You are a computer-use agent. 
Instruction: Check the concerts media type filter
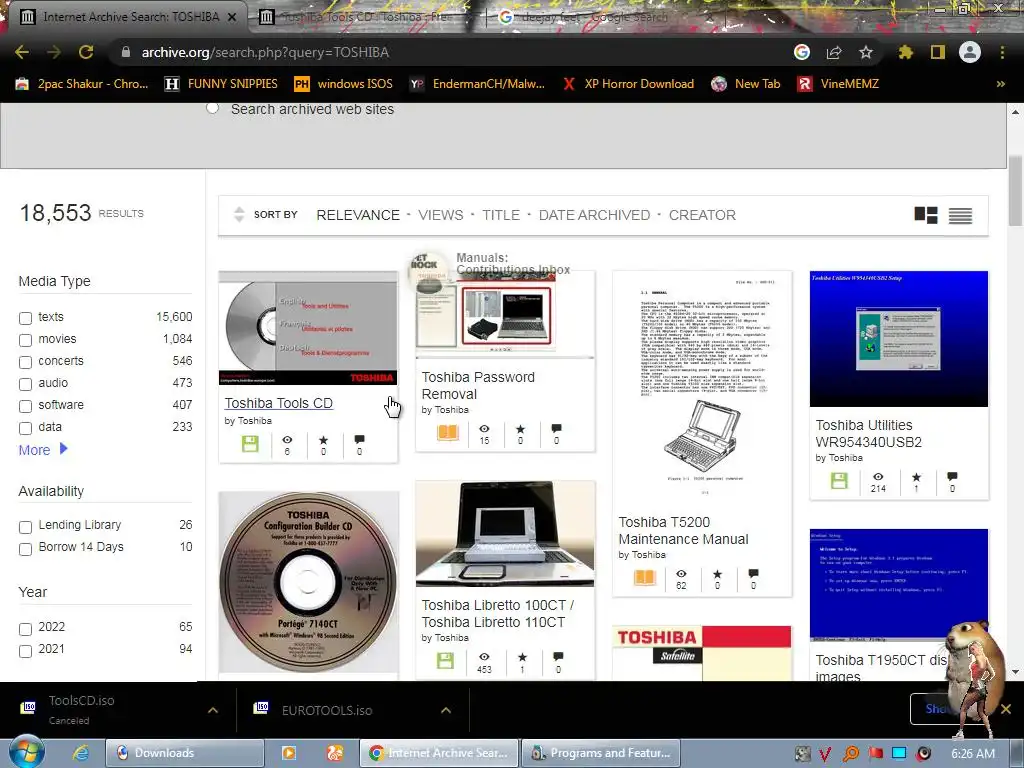[x=25, y=362]
